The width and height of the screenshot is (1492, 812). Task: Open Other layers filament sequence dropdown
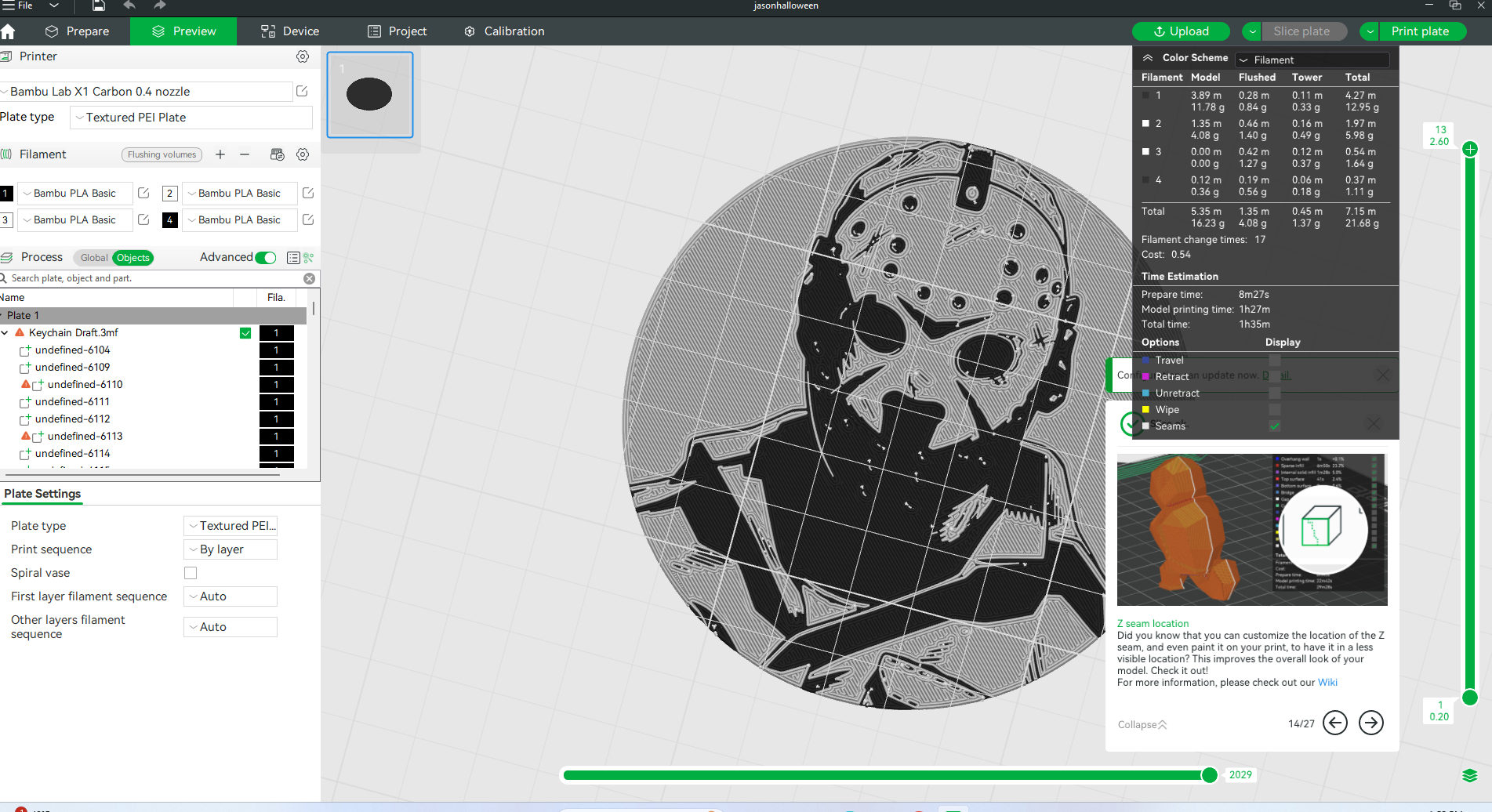[x=231, y=627]
